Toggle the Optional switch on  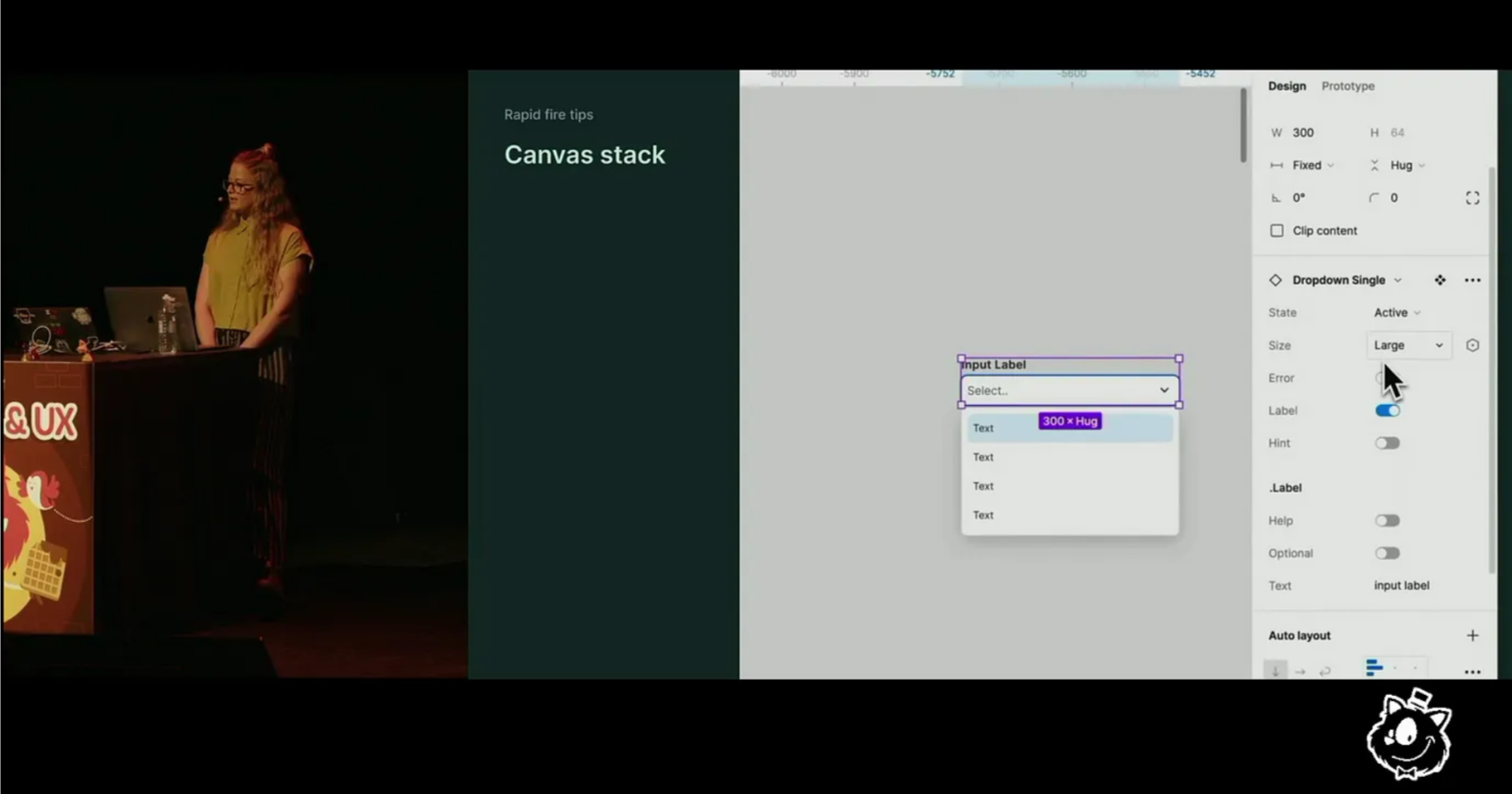pyautogui.click(x=1387, y=553)
